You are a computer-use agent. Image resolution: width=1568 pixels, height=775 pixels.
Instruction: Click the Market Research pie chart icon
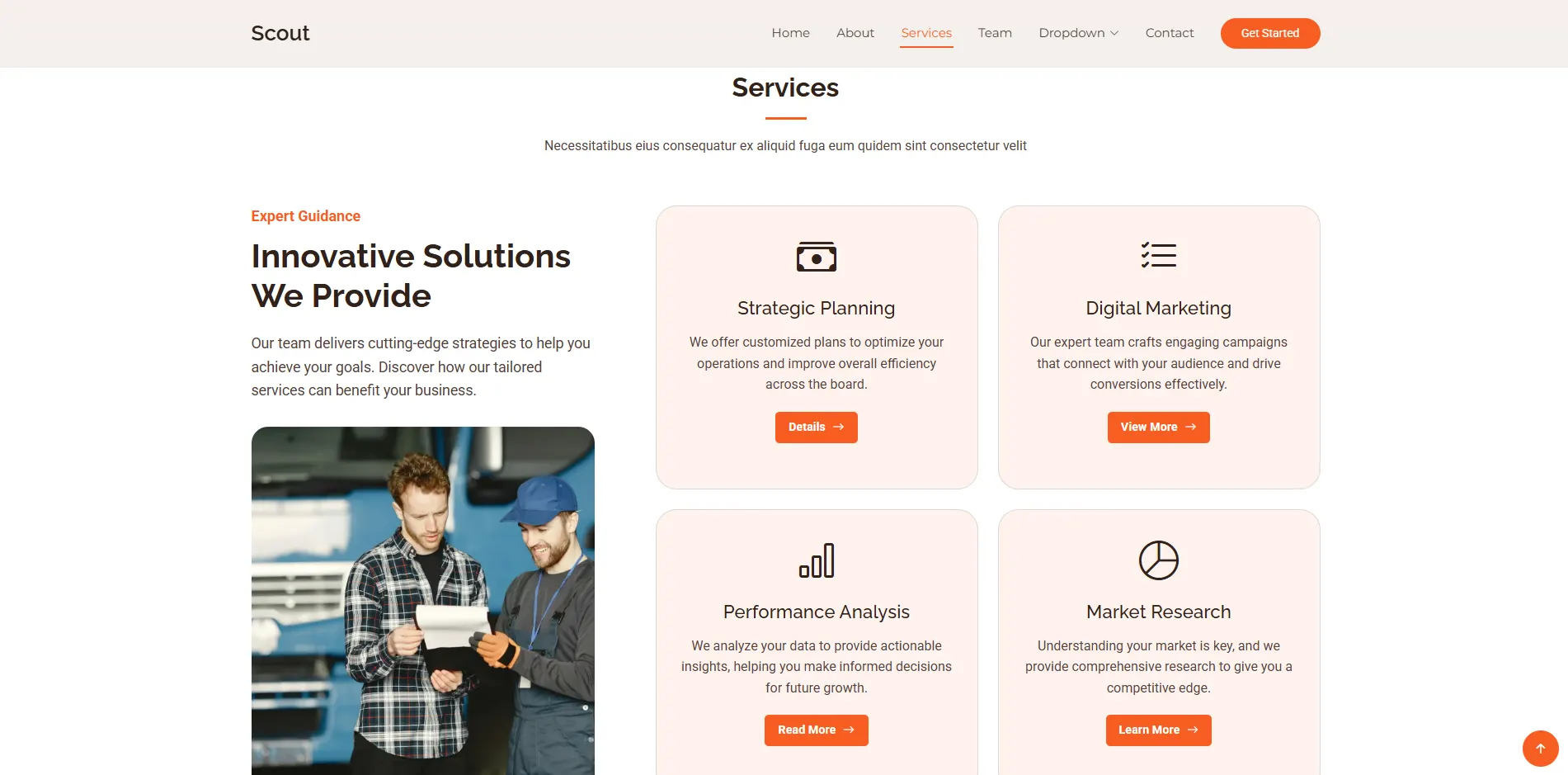(1158, 560)
